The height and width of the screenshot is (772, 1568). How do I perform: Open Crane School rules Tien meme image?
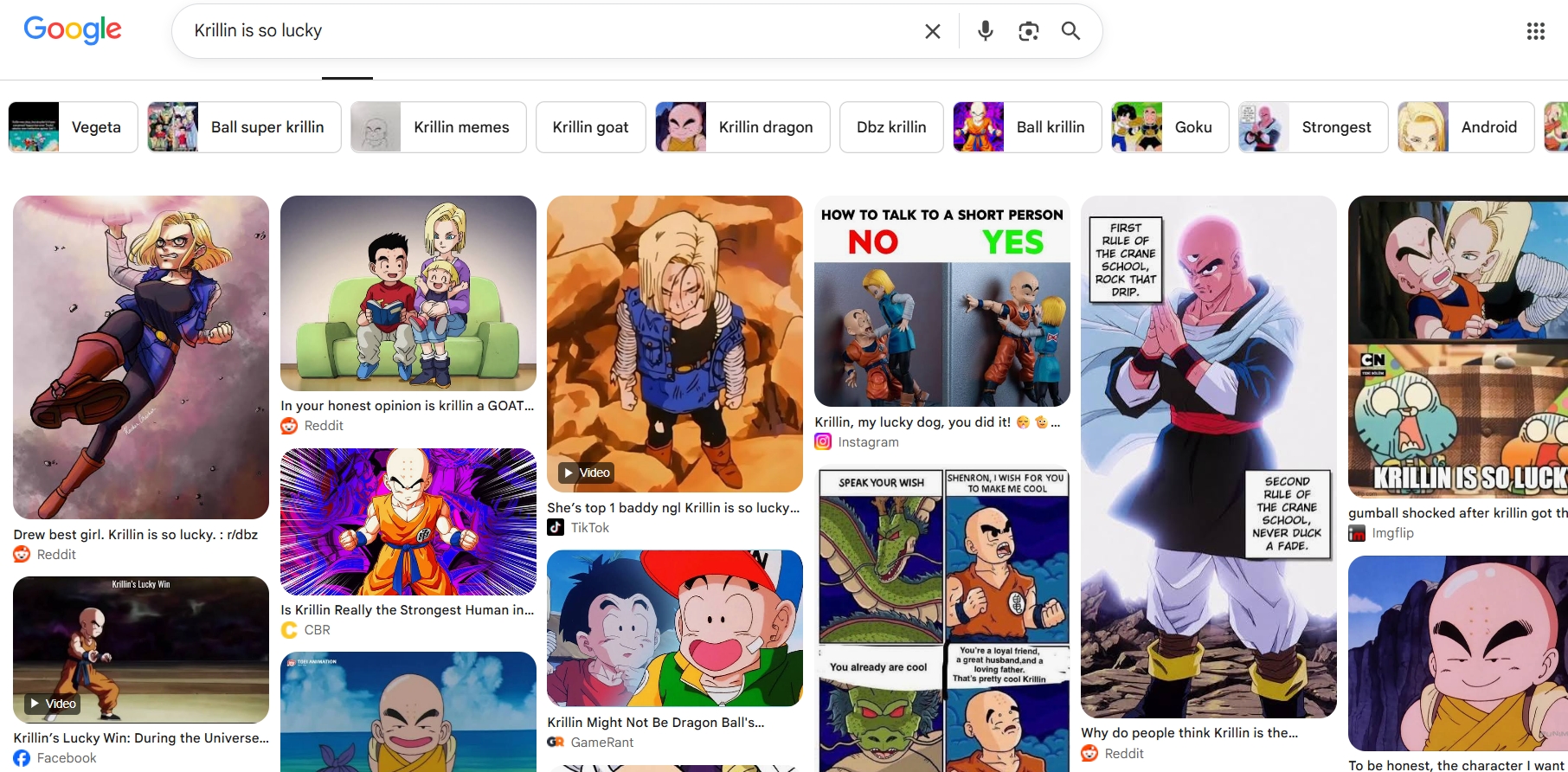pos(1209,457)
